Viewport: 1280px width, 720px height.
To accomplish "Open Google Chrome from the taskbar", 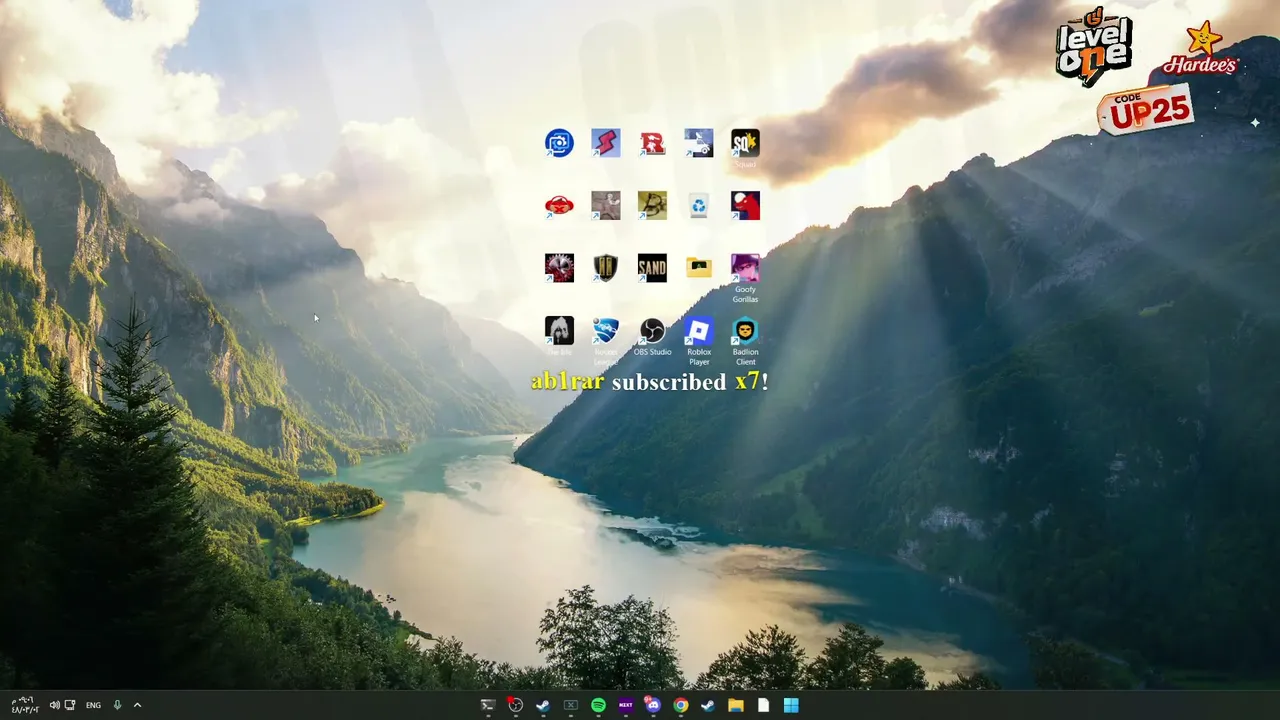I will tap(680, 705).
